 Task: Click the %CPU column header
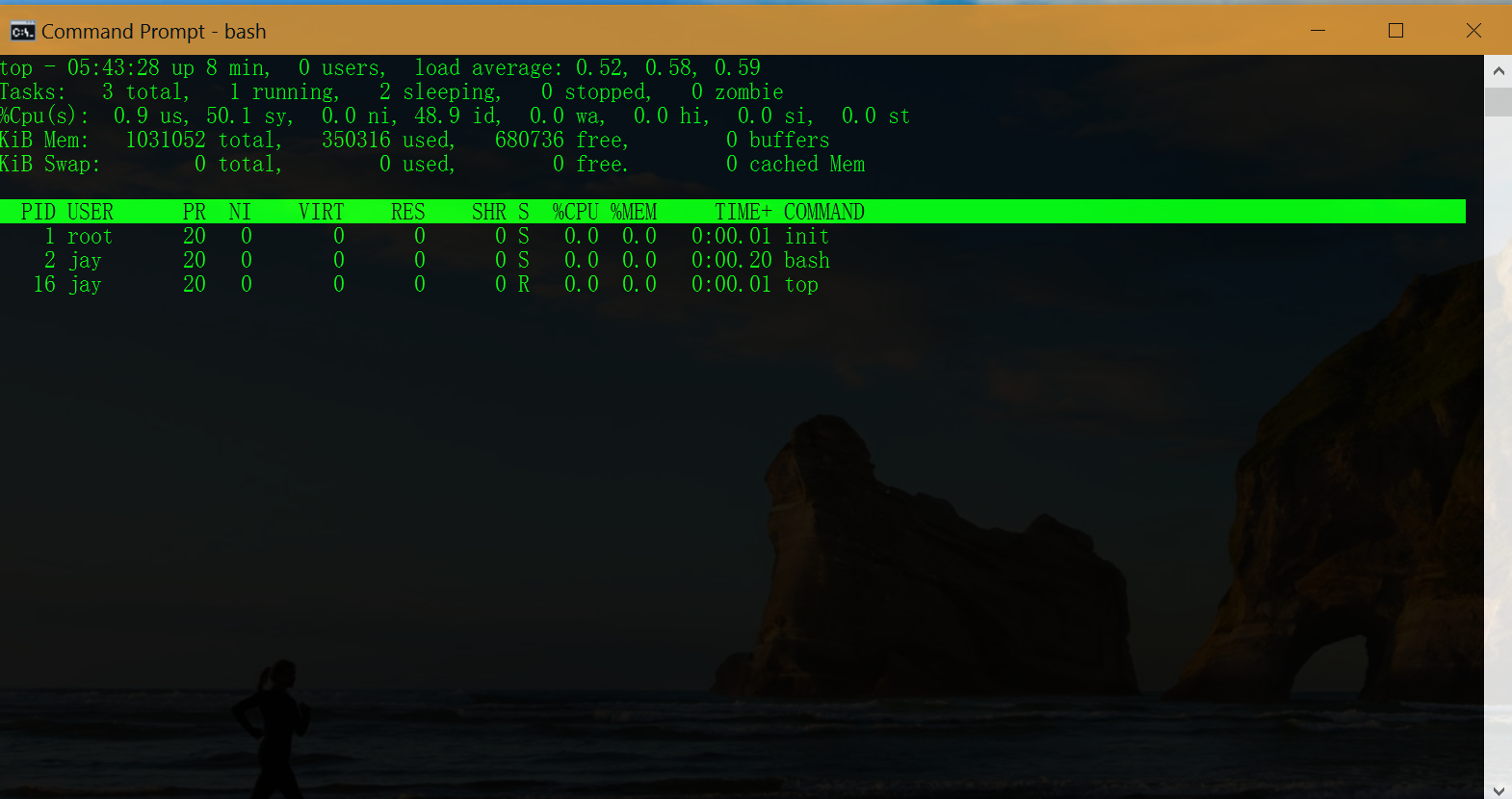(575, 212)
